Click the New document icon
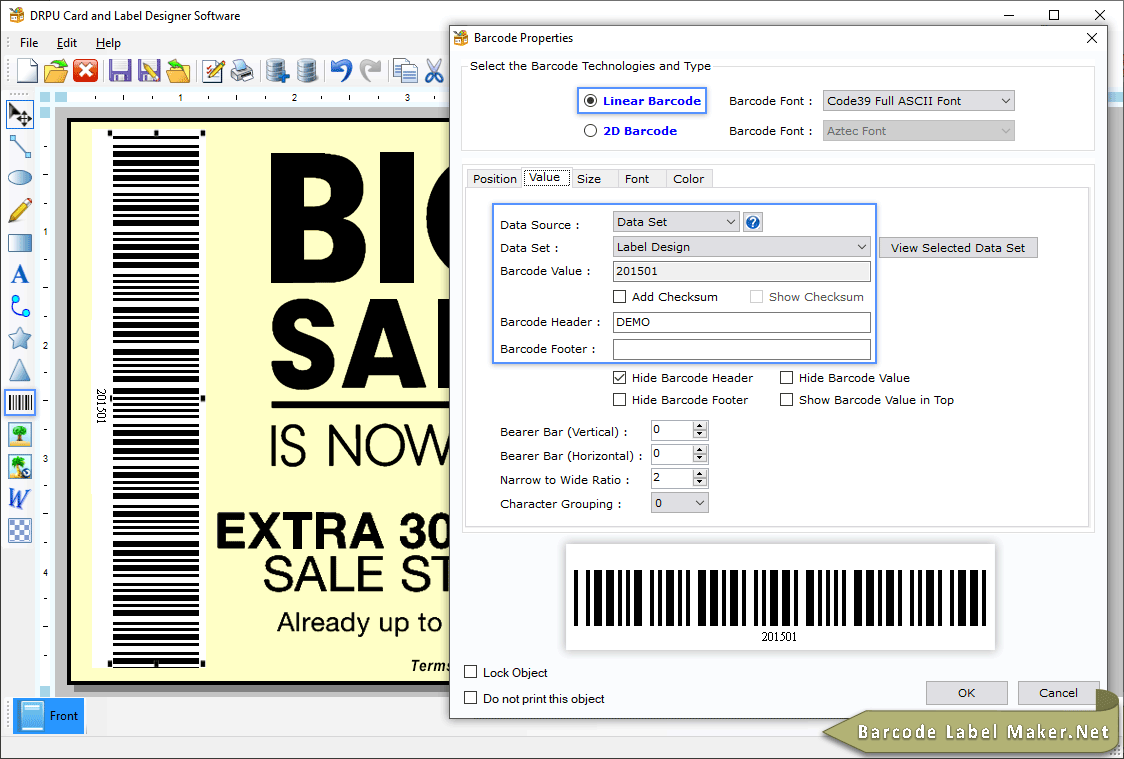The height and width of the screenshot is (759, 1124). [x=27, y=70]
